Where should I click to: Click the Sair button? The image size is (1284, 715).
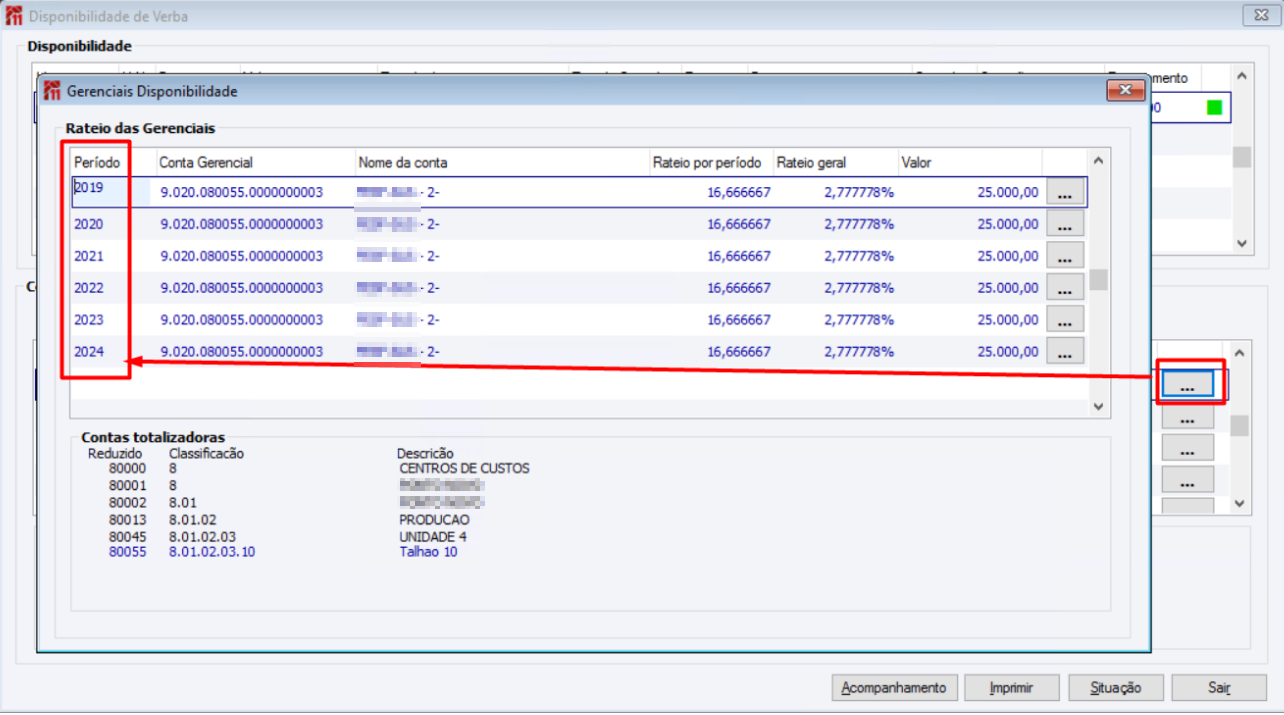click(1219, 688)
